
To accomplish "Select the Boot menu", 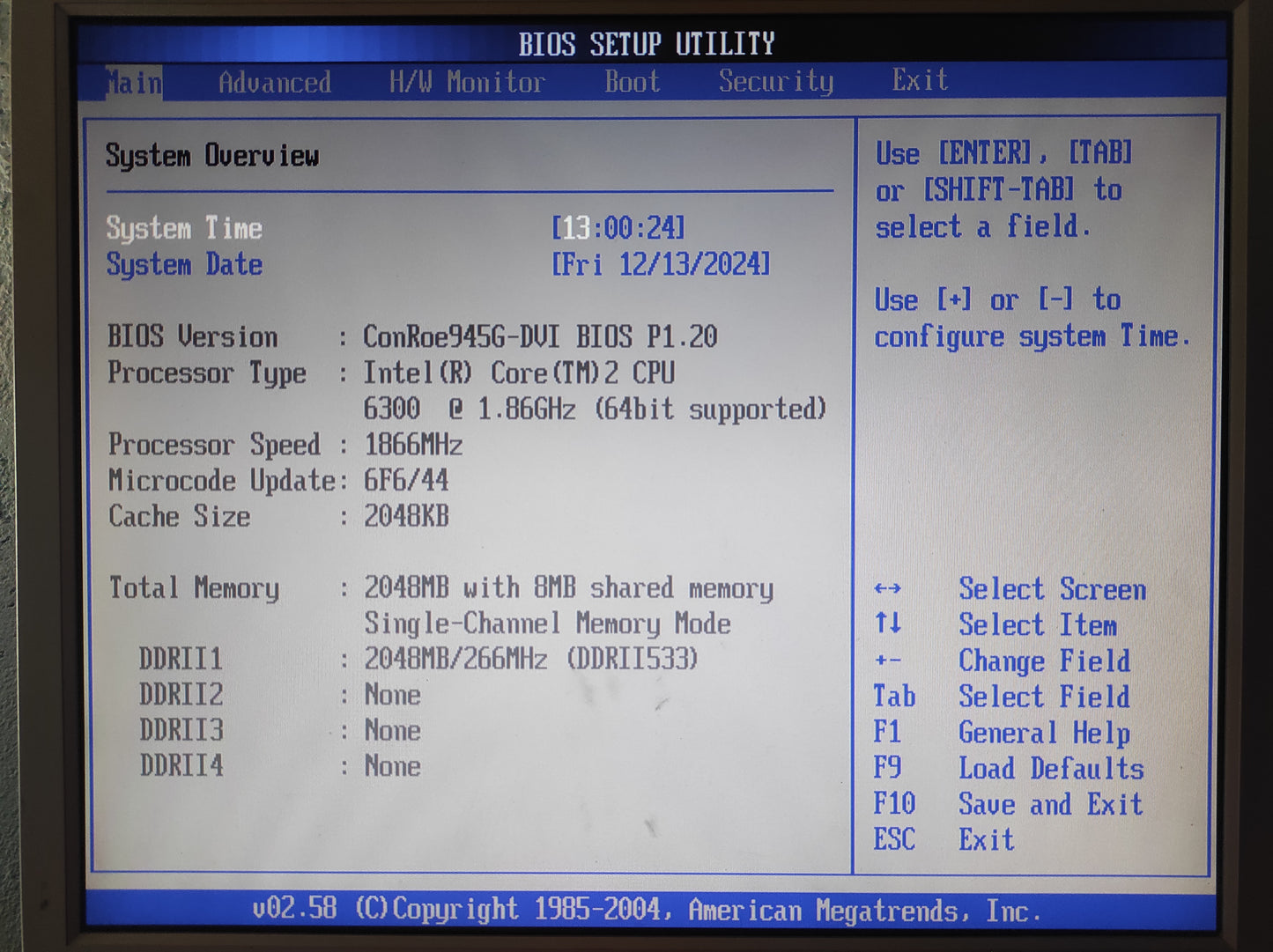I will (631, 81).
